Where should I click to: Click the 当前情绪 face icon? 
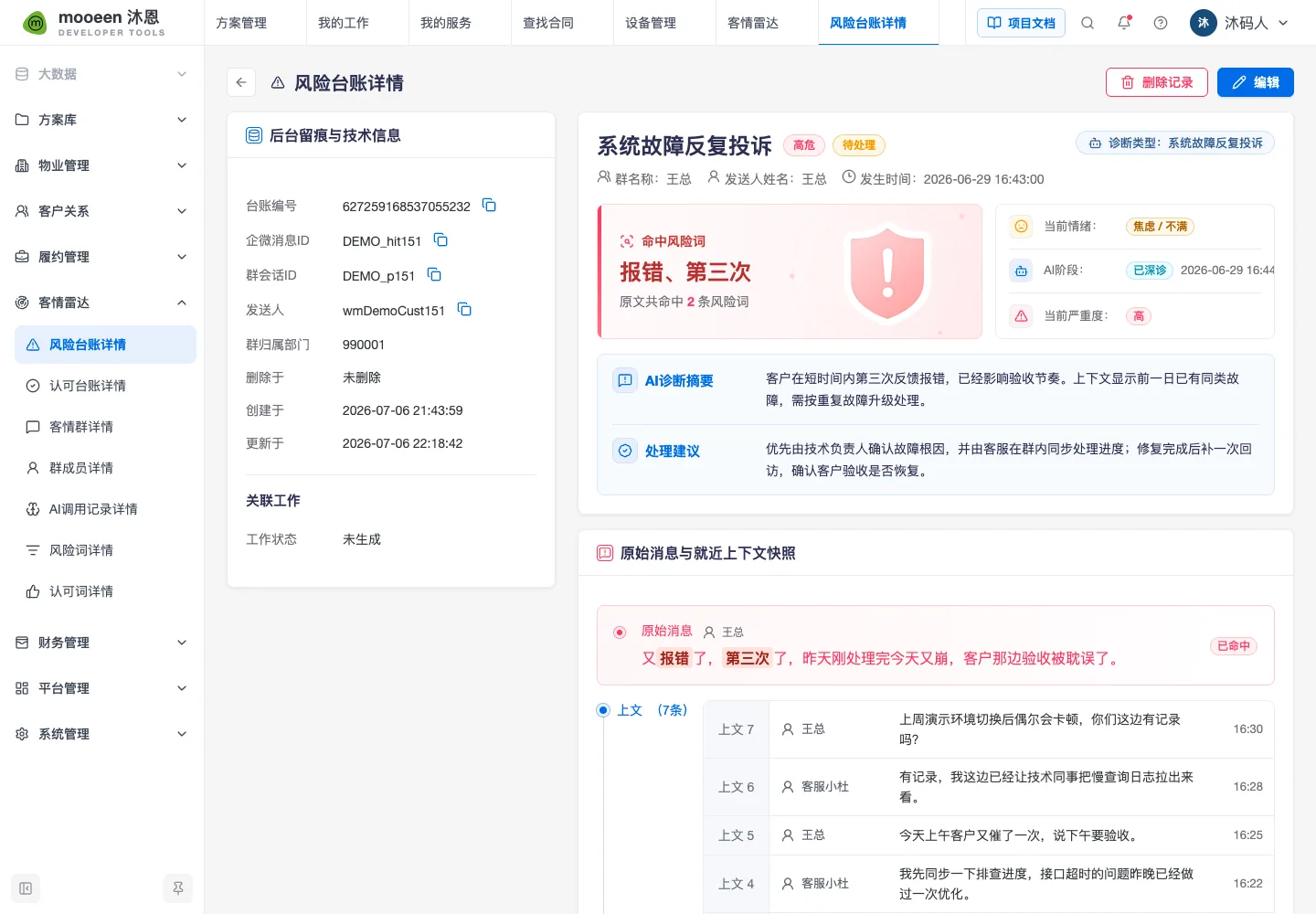(1022, 226)
